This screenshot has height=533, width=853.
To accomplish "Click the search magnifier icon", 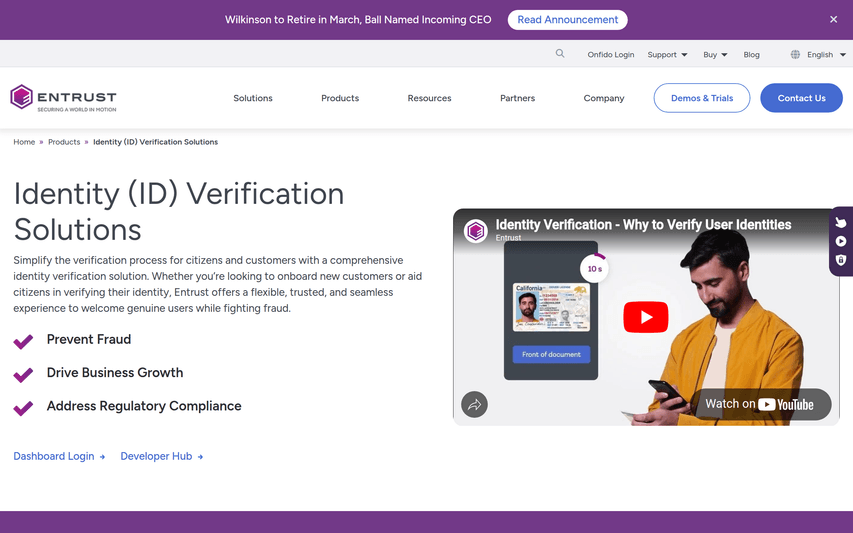I will pos(560,54).
